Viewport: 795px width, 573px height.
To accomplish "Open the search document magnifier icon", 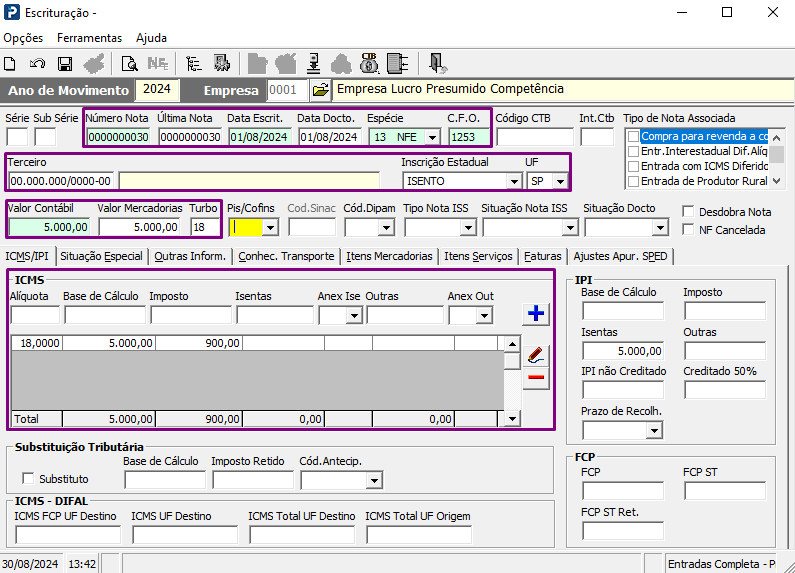I will [x=129, y=64].
